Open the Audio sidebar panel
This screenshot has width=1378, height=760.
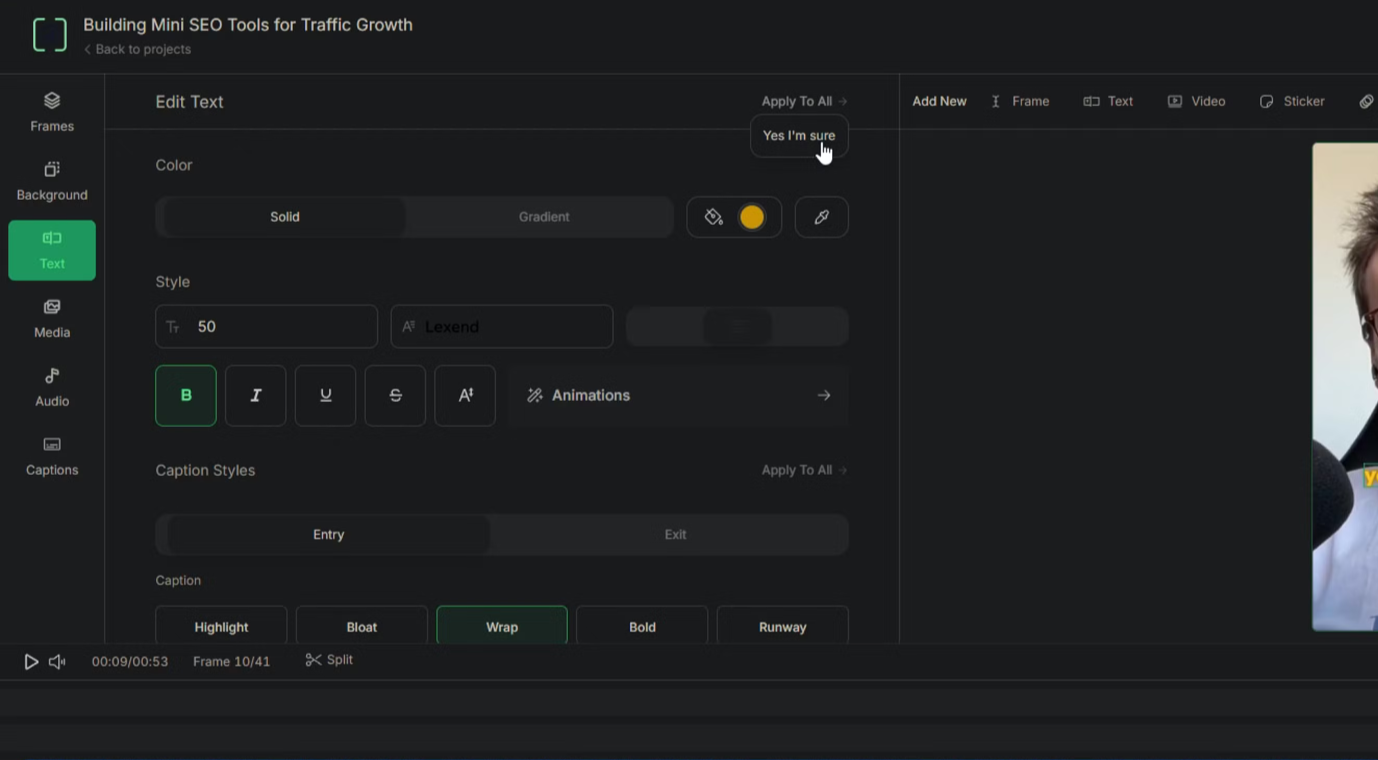(52, 387)
